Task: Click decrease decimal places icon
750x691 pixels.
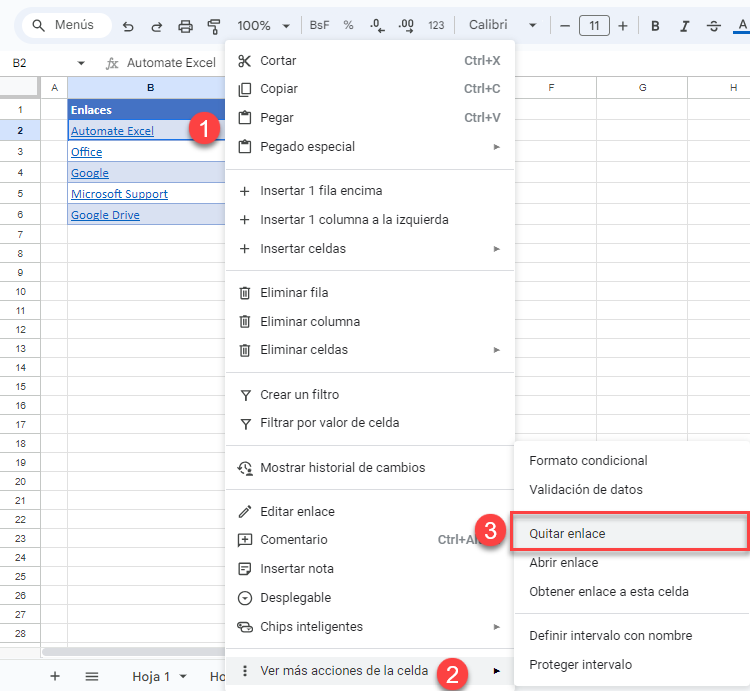Action: [377, 25]
